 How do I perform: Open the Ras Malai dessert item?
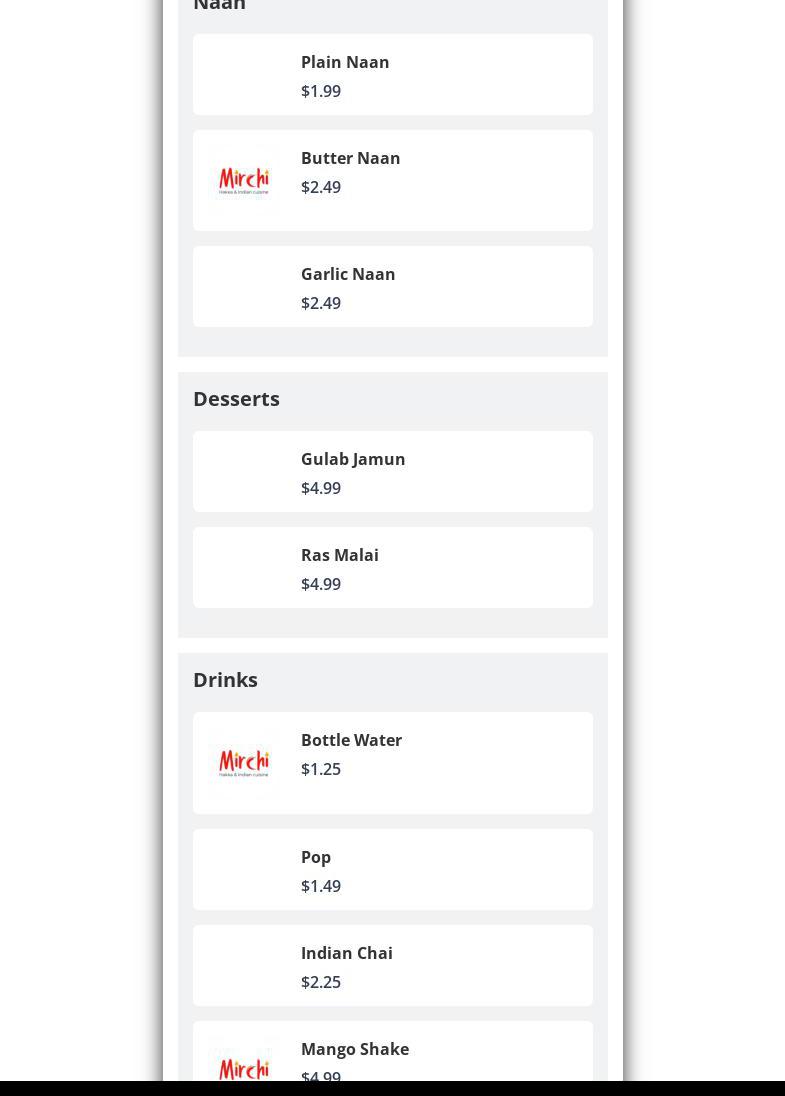click(339, 555)
